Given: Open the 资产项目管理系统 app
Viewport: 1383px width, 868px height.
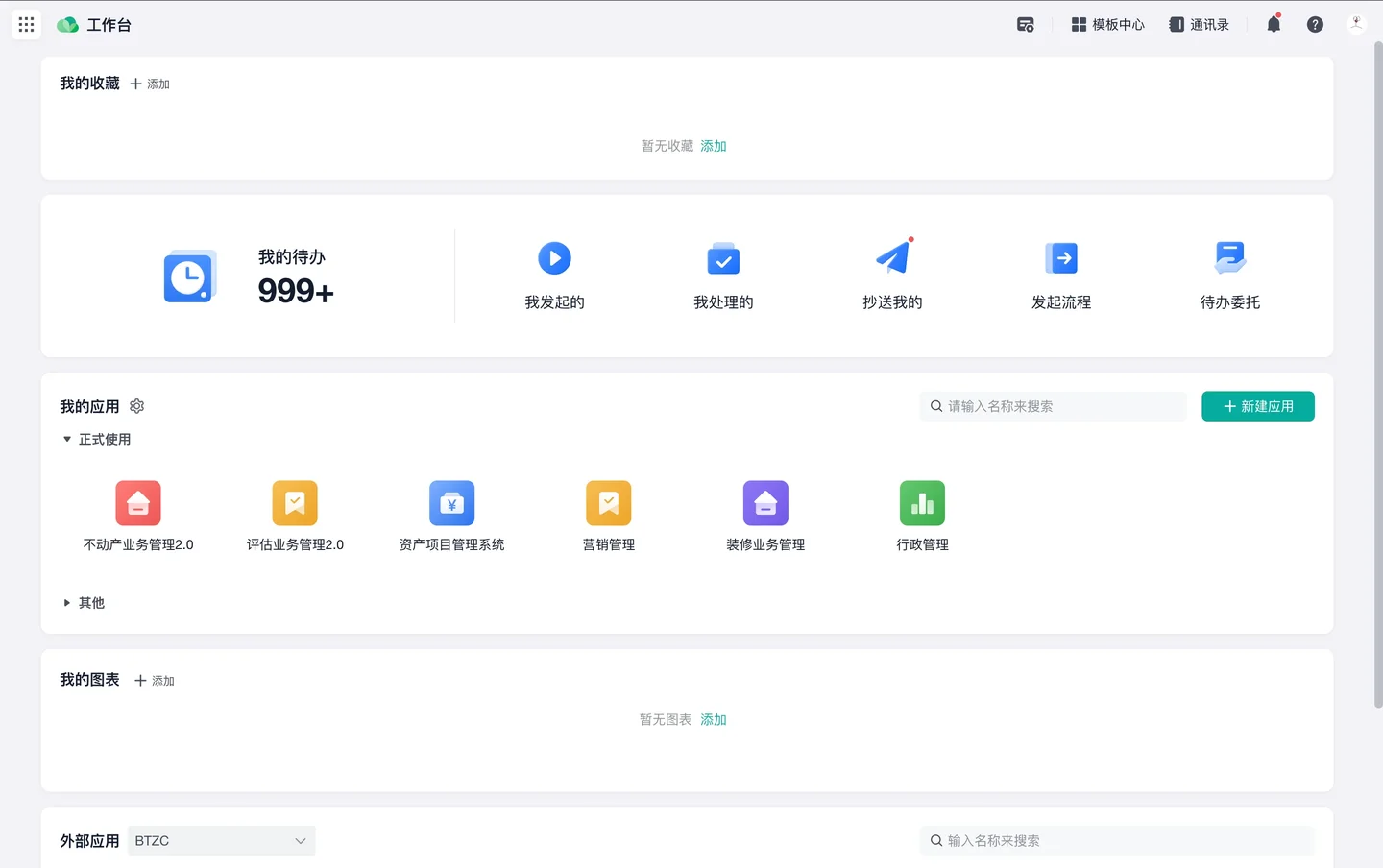Looking at the screenshot, I should (x=451, y=503).
